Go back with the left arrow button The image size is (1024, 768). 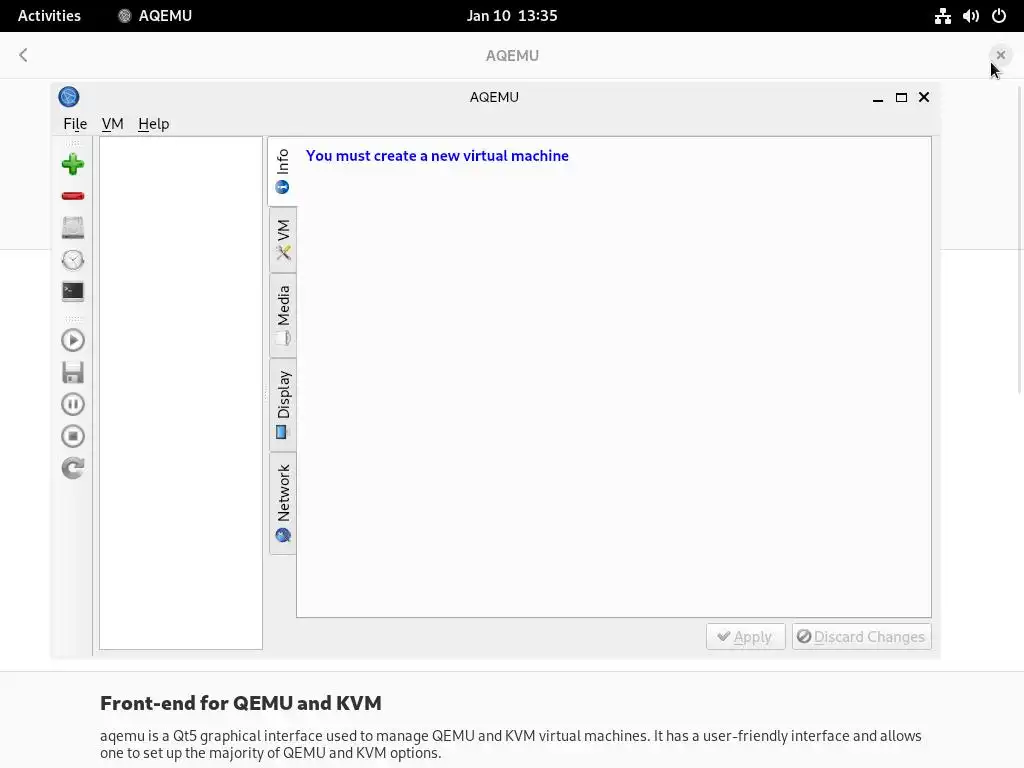click(x=24, y=55)
